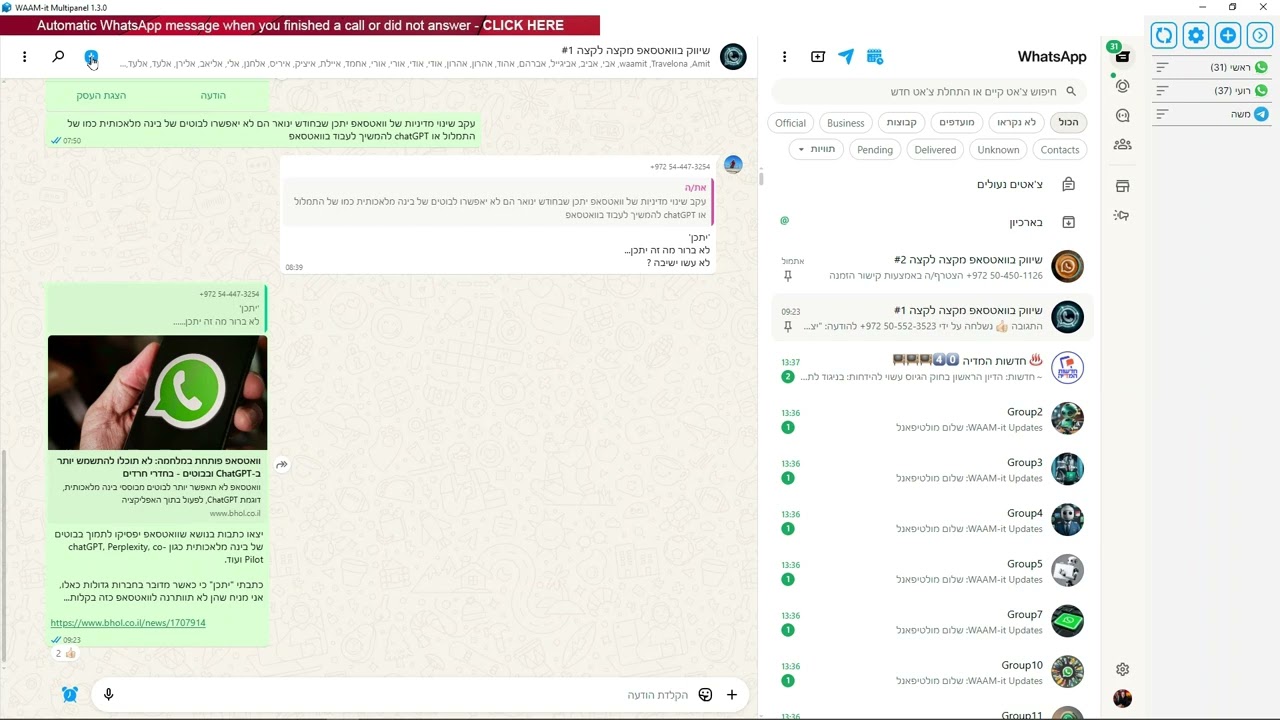Viewport: 1280px width, 720px height.
Task: Open the group chat three-dot menu
Action: point(24,57)
